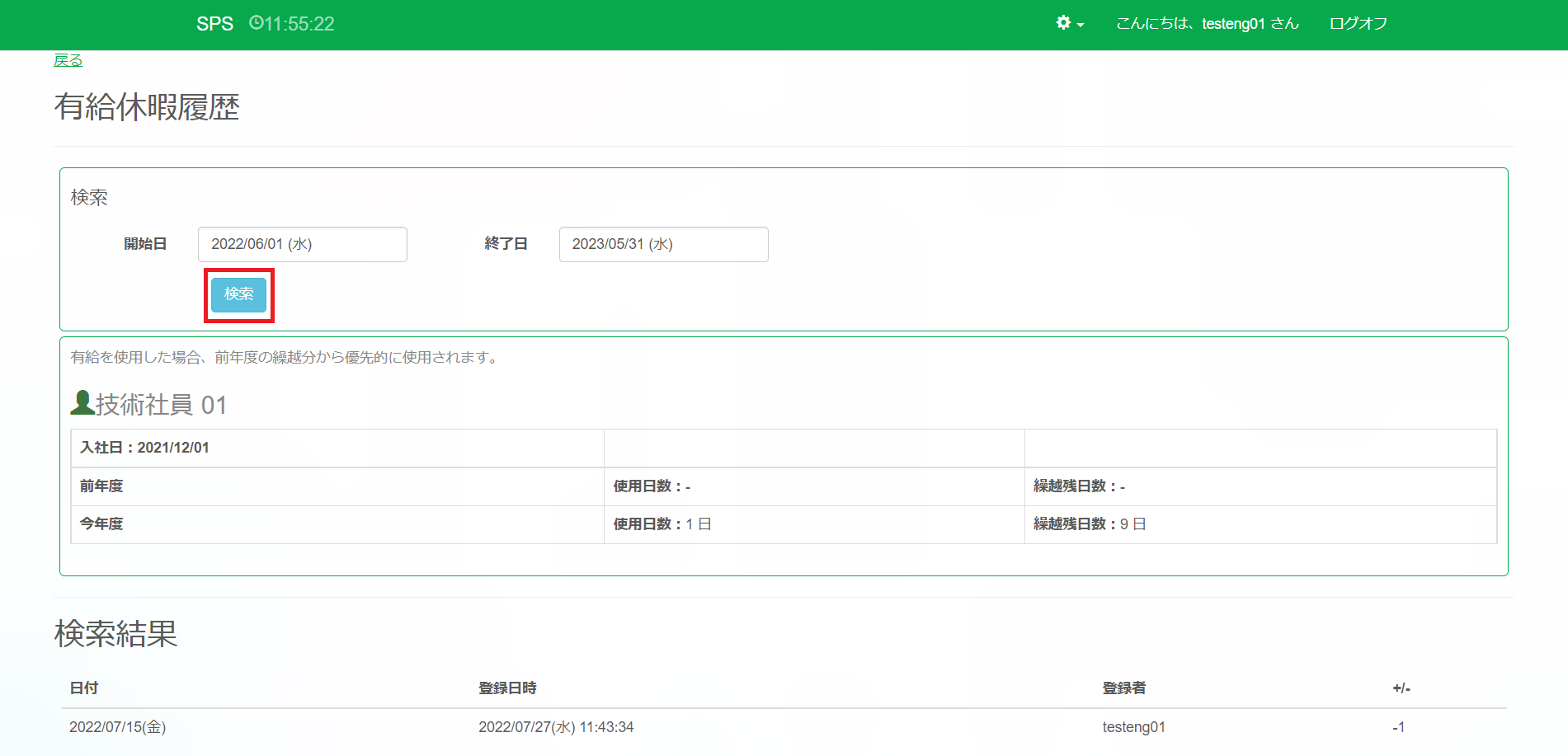Expand the caret beside the gear icon

pyautogui.click(x=1081, y=25)
